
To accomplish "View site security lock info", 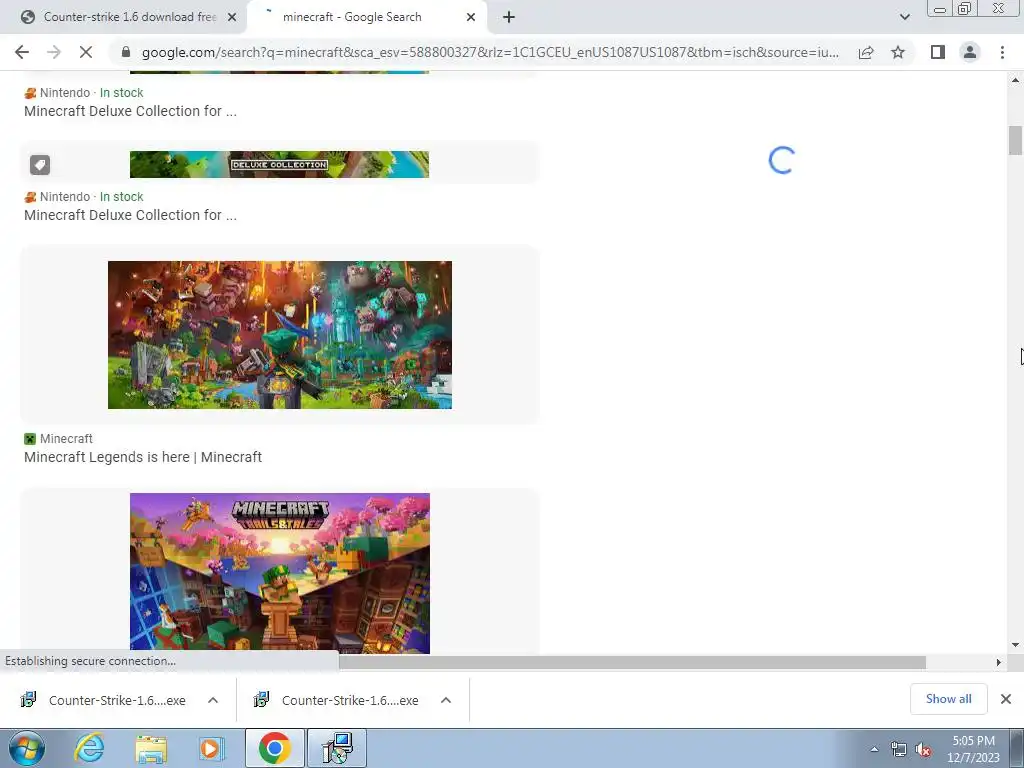I will [x=126, y=52].
